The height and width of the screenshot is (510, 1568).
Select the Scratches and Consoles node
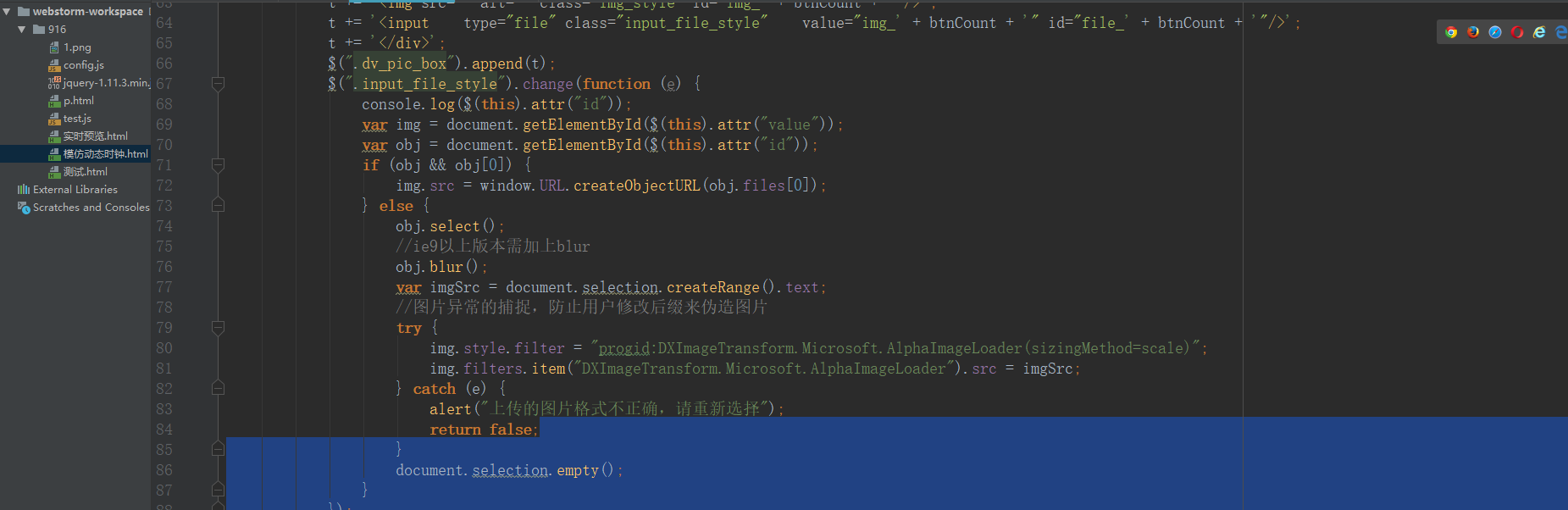point(91,208)
